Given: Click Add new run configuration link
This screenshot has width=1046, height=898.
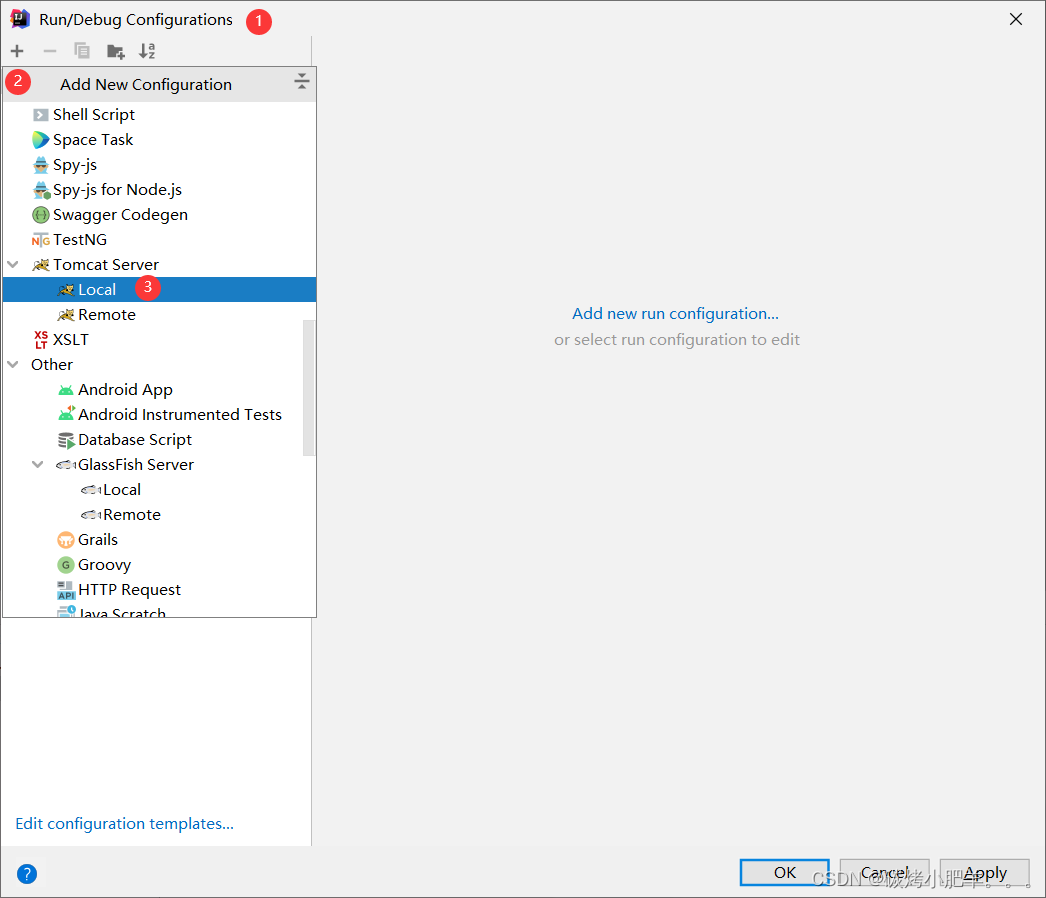Looking at the screenshot, I should 675,314.
